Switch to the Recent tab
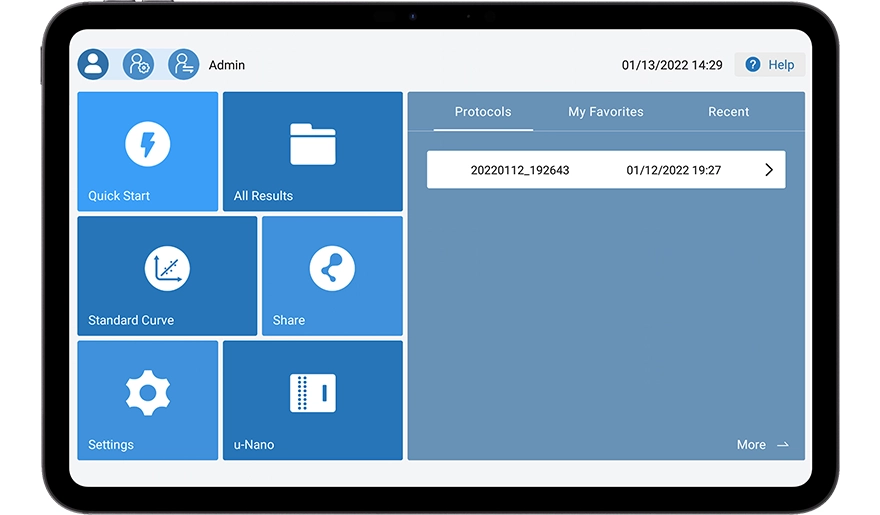 click(x=728, y=112)
